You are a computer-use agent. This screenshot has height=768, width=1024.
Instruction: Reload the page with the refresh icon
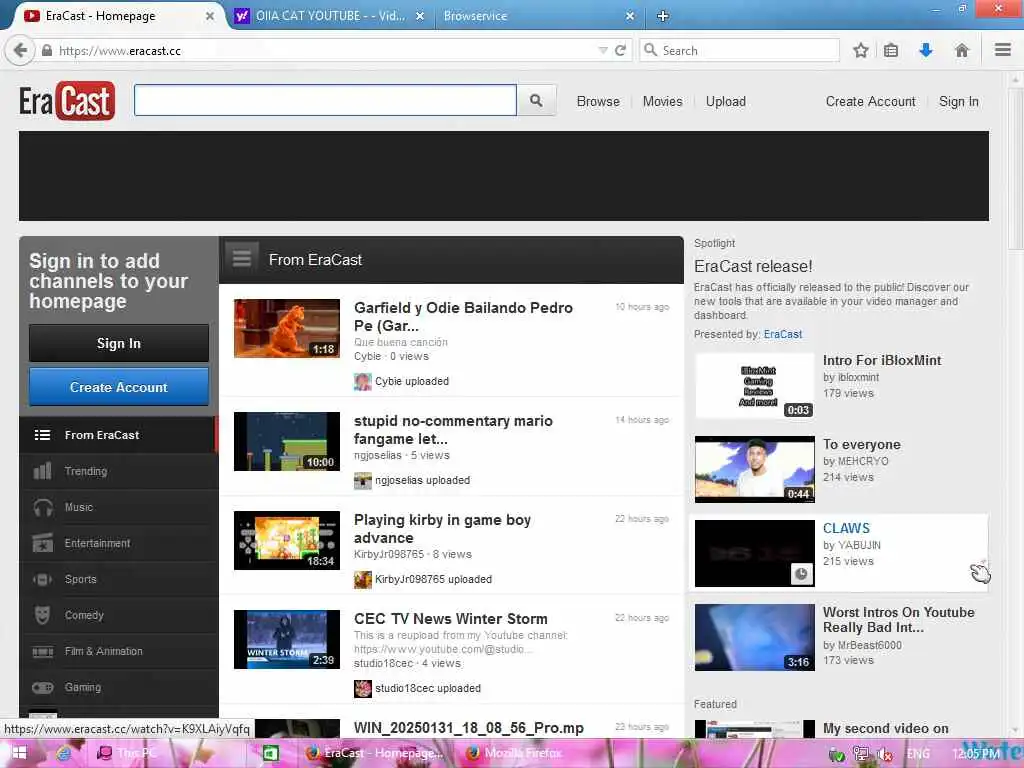coord(620,50)
